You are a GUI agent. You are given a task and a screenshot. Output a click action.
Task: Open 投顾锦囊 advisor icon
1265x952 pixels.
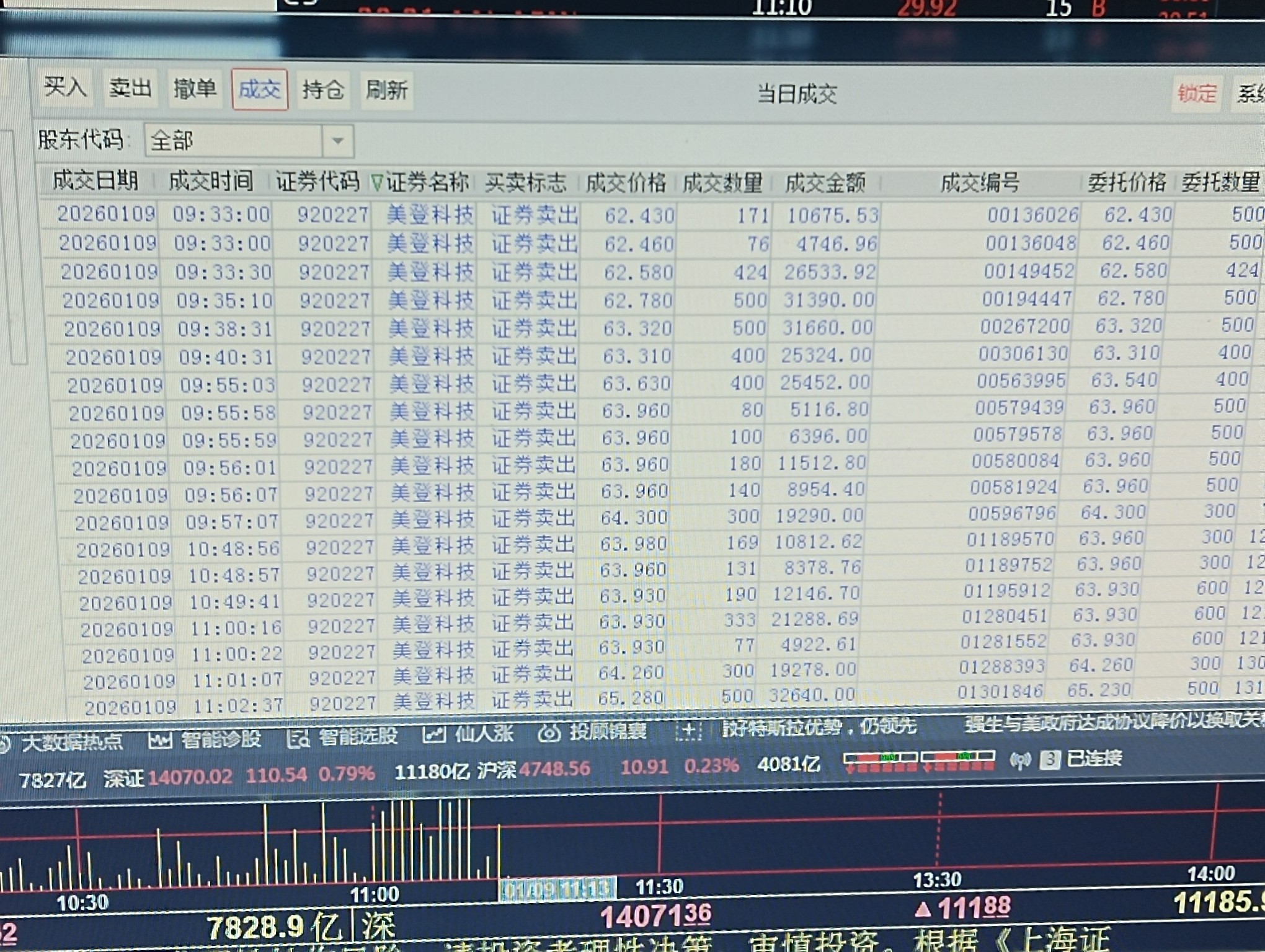coord(549,733)
